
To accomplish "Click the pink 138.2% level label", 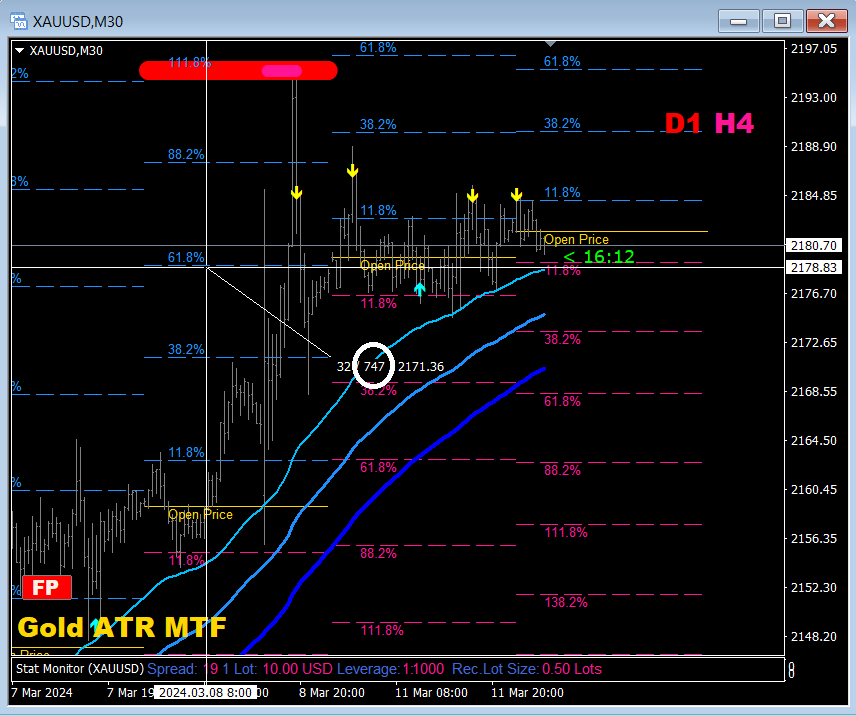I will 566,603.
